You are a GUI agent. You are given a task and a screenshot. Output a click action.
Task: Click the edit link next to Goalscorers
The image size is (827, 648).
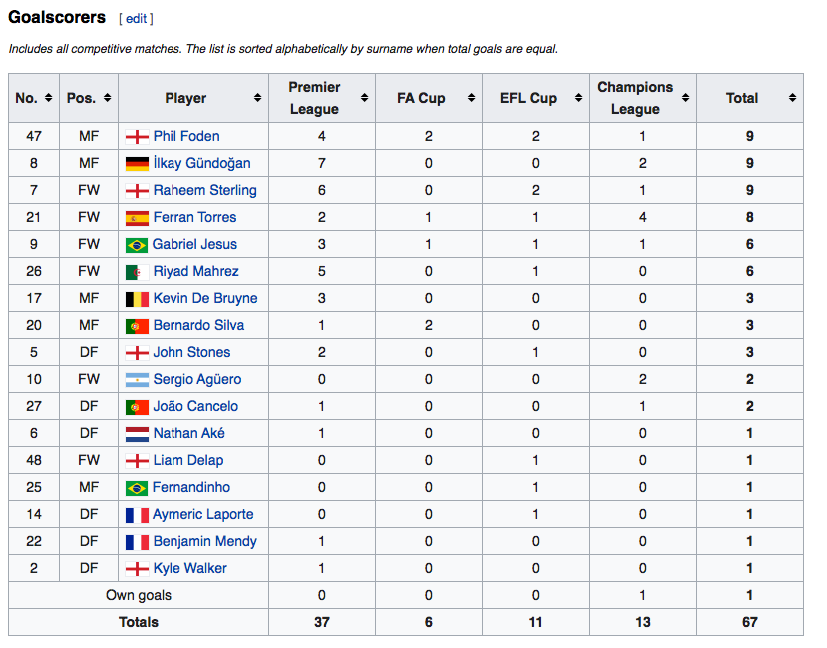click(136, 19)
